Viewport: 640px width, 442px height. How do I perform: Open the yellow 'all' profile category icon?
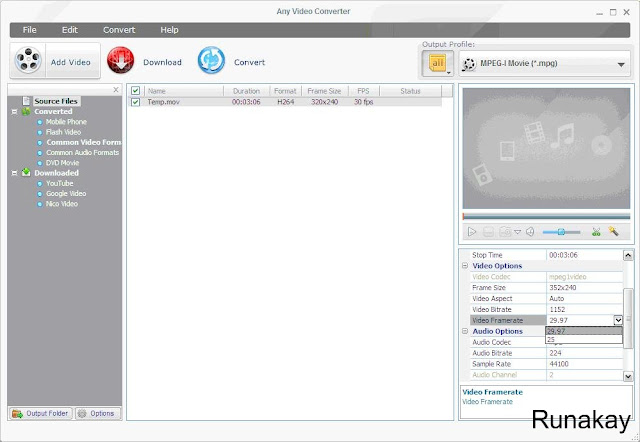coord(438,63)
